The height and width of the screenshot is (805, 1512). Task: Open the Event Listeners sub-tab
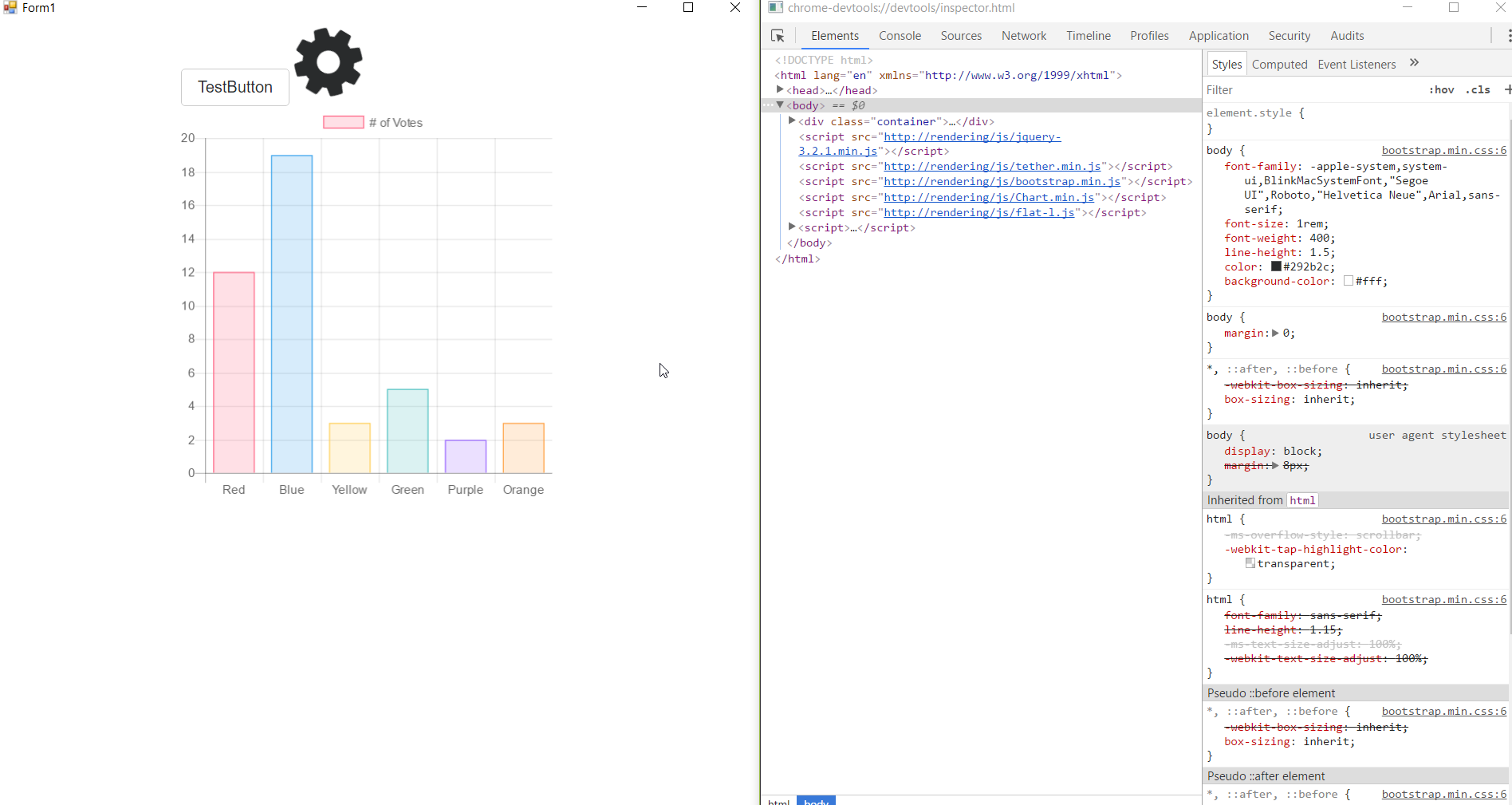click(x=1356, y=65)
